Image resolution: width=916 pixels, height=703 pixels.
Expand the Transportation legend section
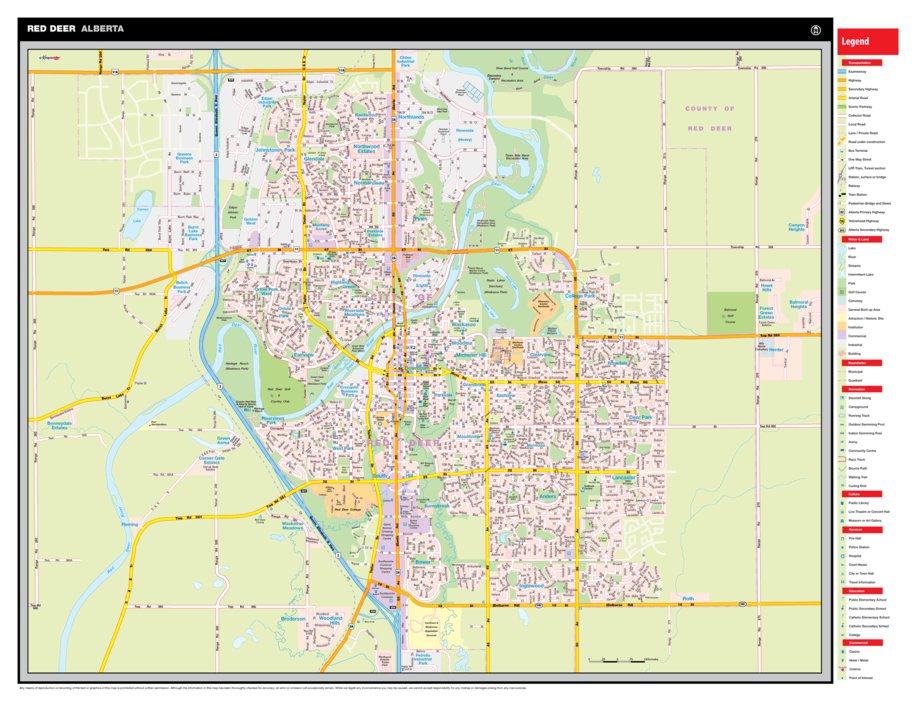click(862, 60)
